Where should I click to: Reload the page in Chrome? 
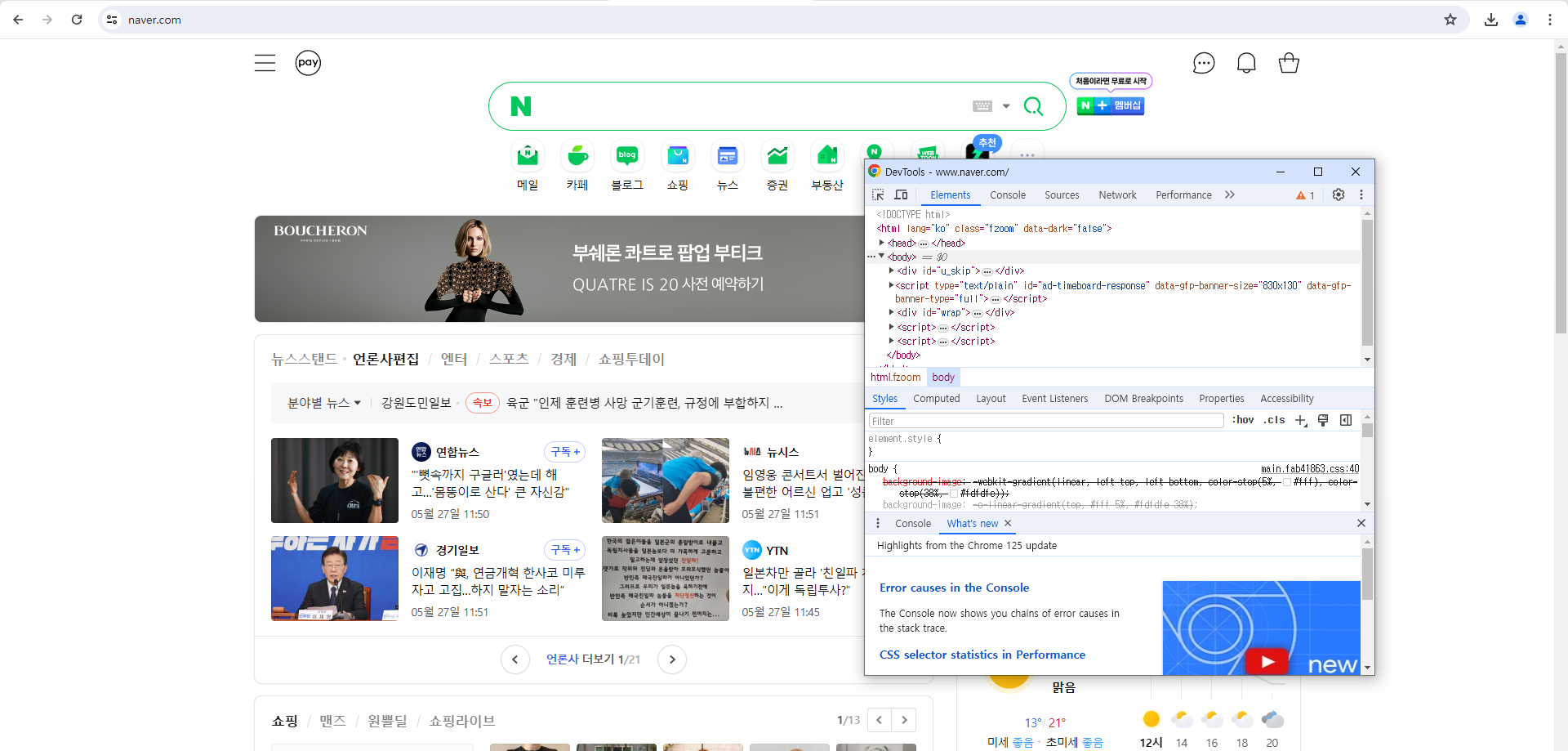pyautogui.click(x=77, y=20)
